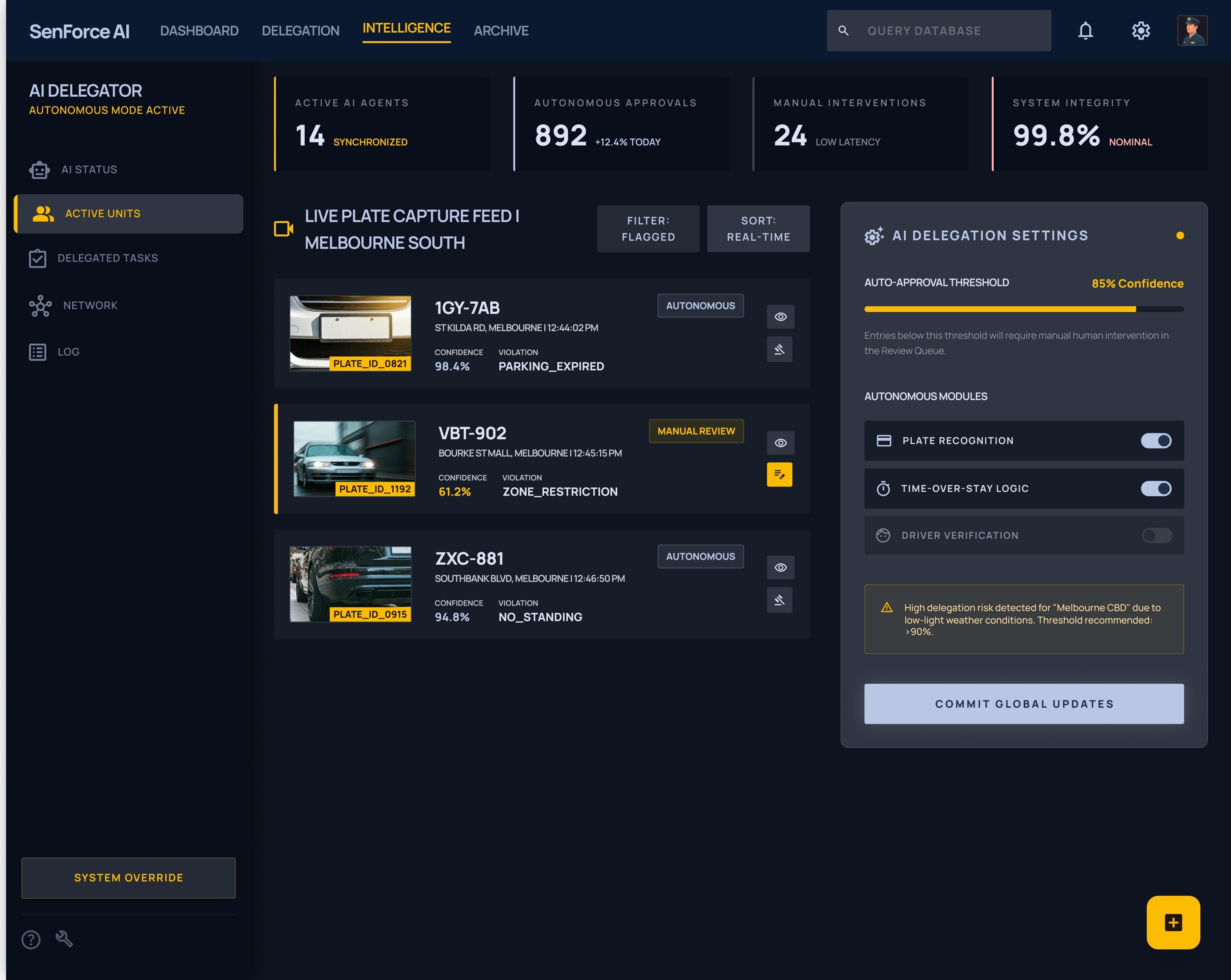Click Manual Review badge on VBT-902
The image size is (1231, 980).
tap(696, 431)
